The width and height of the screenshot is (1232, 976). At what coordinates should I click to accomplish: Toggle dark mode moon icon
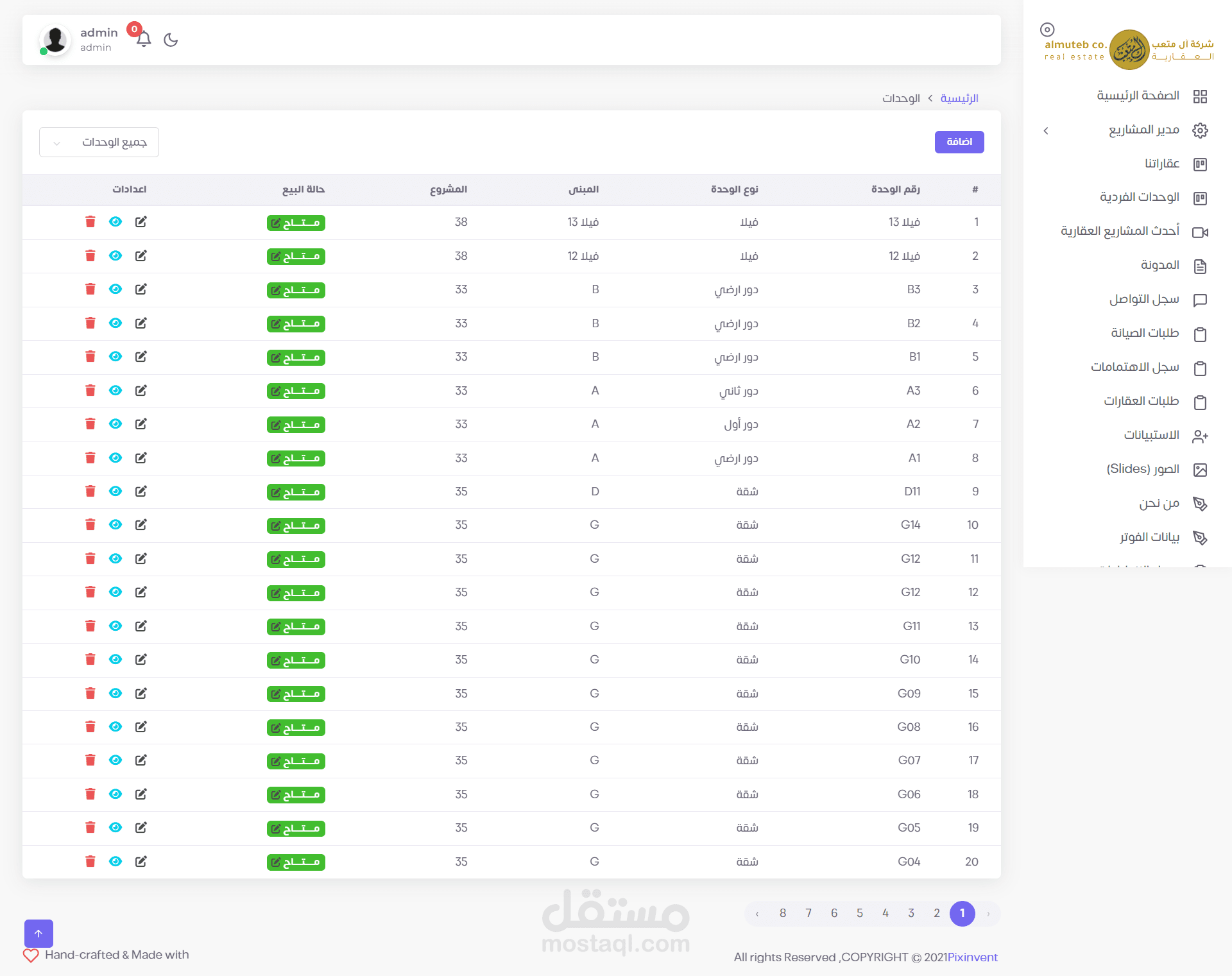(171, 40)
